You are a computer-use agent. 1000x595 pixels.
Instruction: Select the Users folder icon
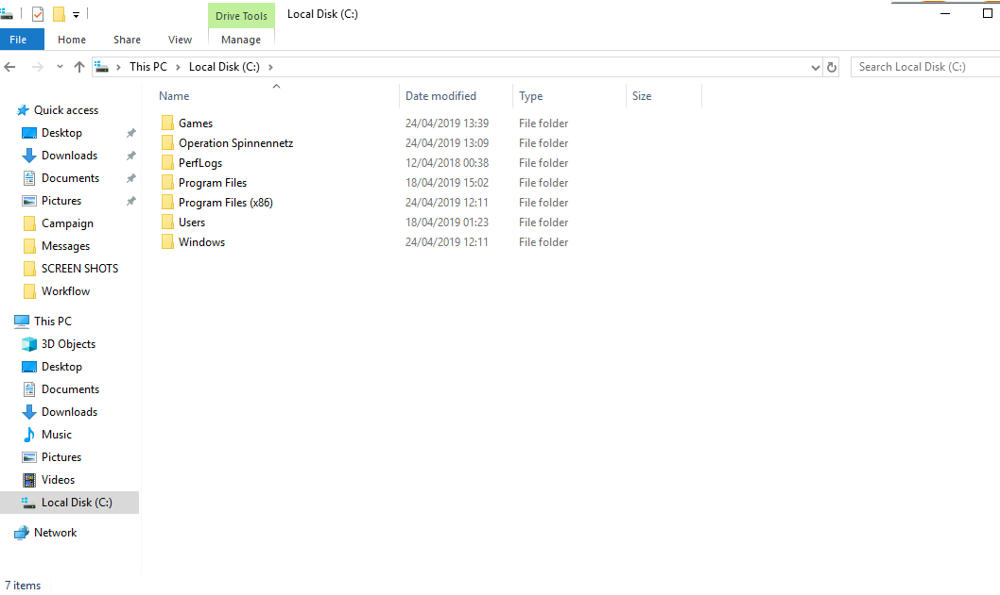click(168, 221)
